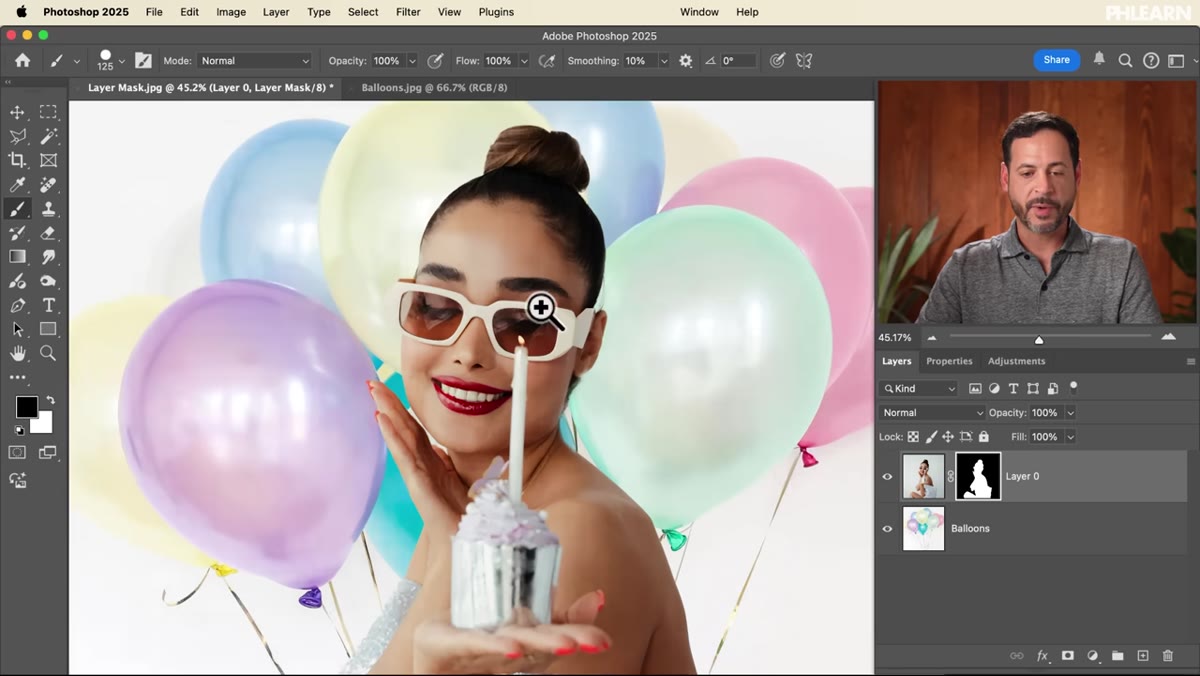Open the brush Mode dropdown
Image resolution: width=1200 pixels, height=676 pixels.
pos(255,61)
